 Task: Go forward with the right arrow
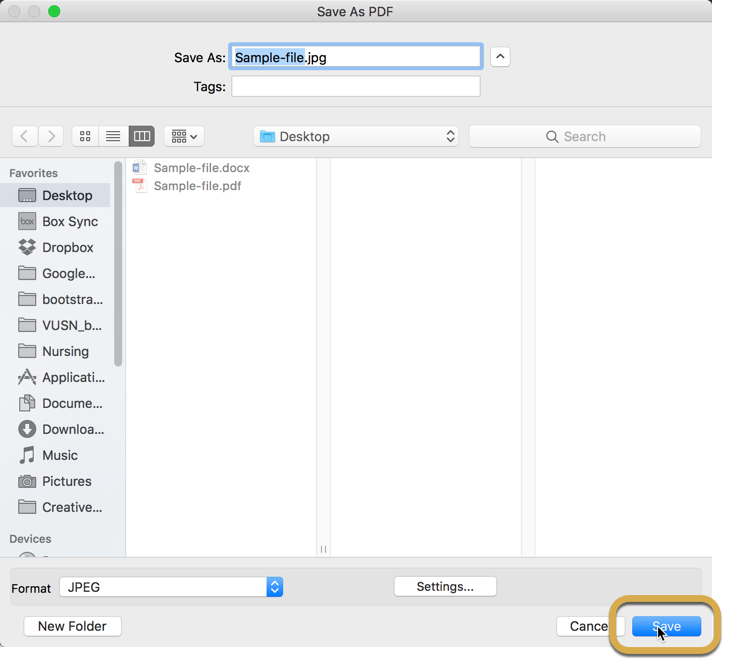coord(51,136)
